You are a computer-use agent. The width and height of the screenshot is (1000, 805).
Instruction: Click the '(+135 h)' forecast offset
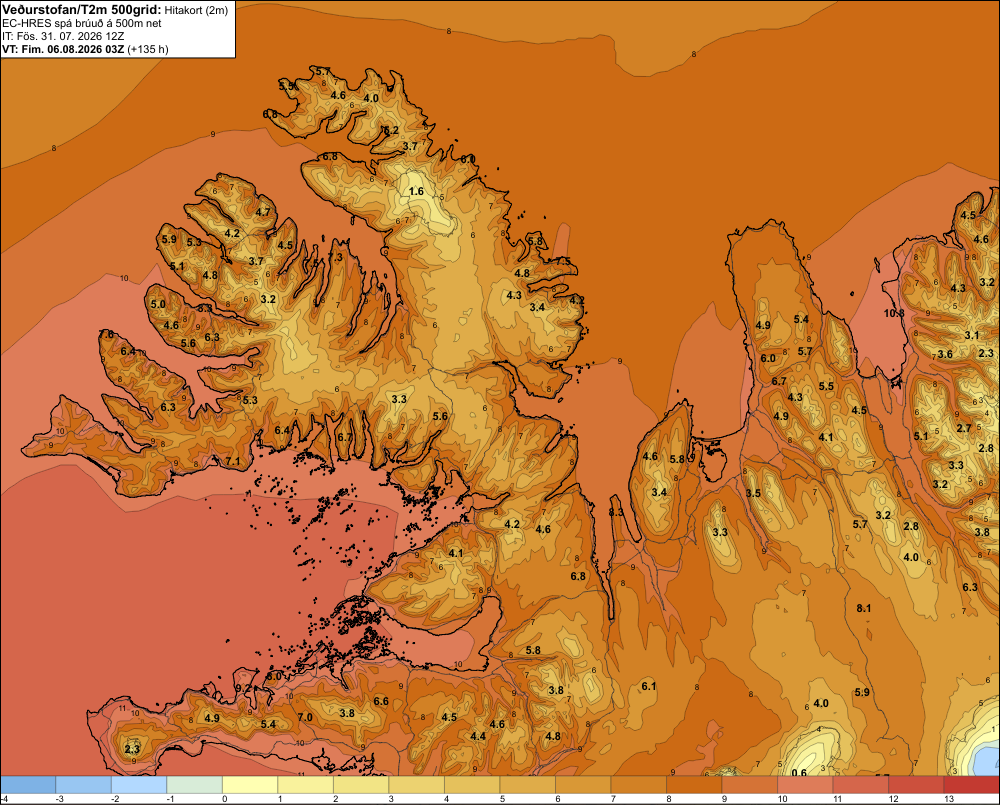click(148, 49)
